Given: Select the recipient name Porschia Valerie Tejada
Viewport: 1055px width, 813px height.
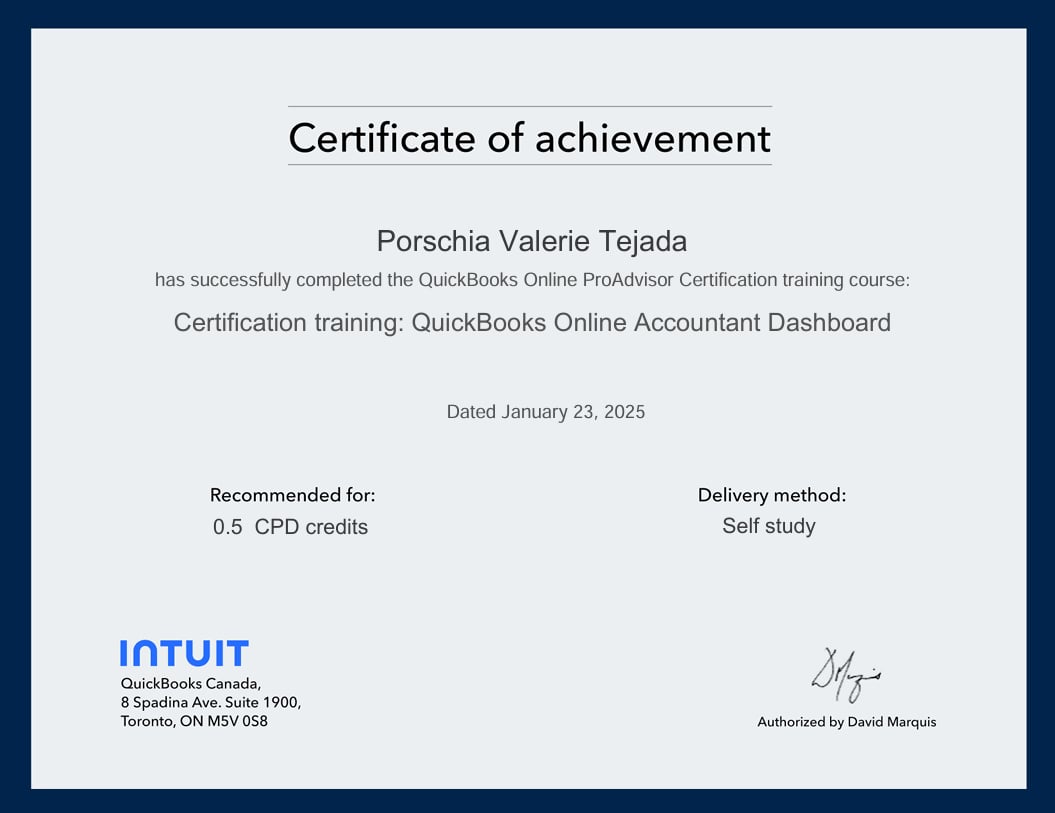Looking at the screenshot, I should pos(530,241).
